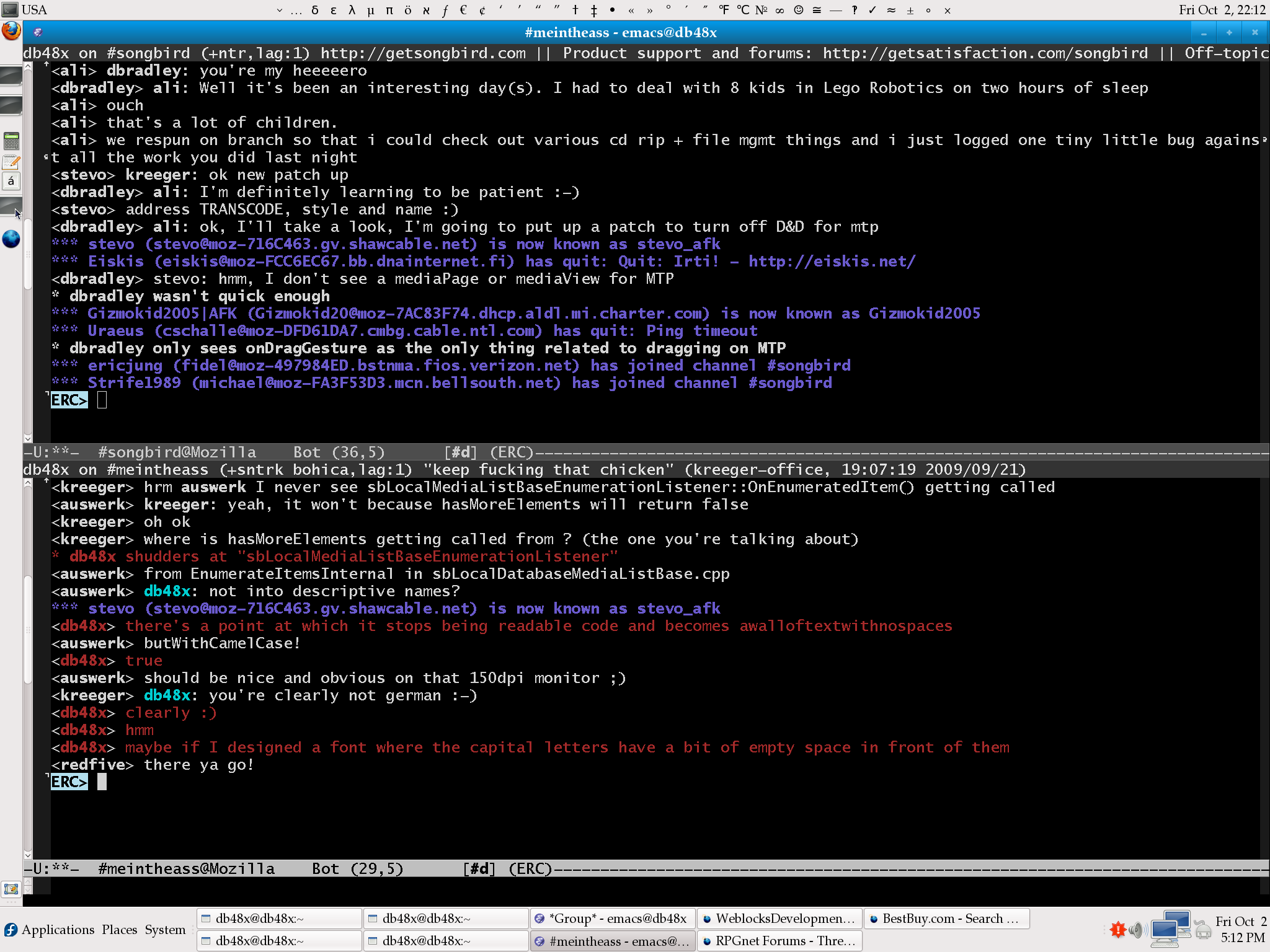
Task: Click the ericjung has joined channel #songbird line
Action: (451, 366)
